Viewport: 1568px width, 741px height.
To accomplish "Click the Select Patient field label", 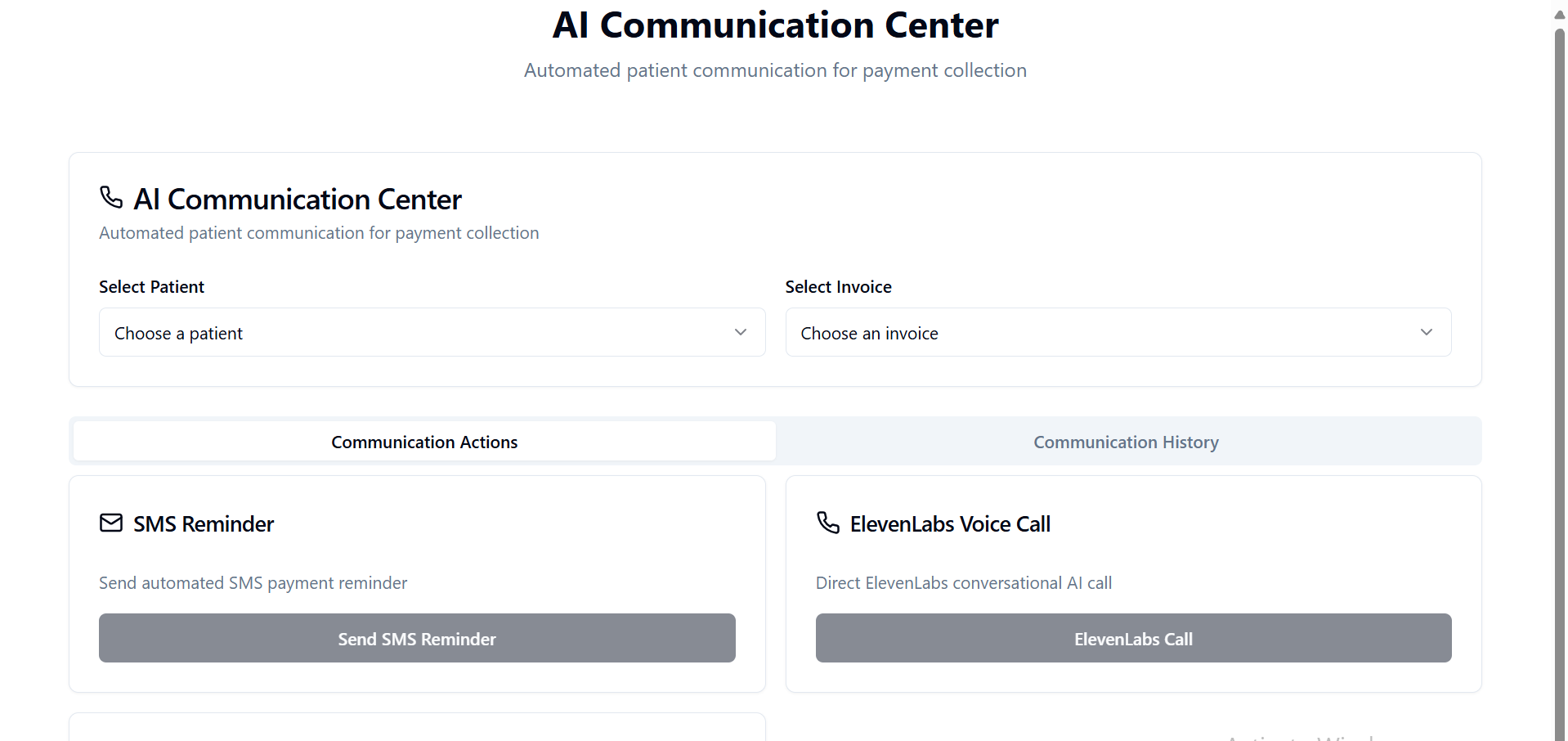I will point(152,287).
